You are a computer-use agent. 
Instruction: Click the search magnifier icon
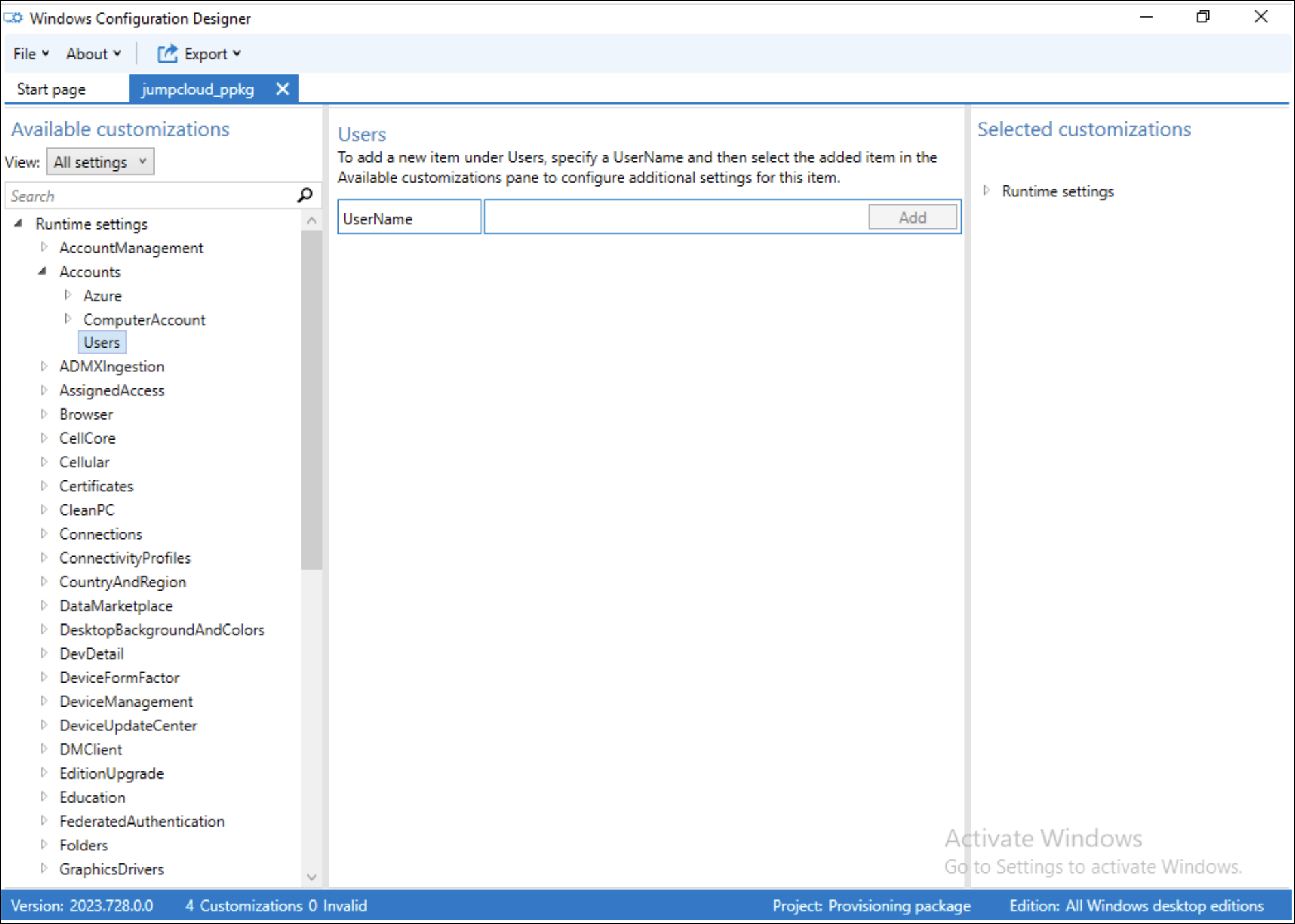pos(305,196)
